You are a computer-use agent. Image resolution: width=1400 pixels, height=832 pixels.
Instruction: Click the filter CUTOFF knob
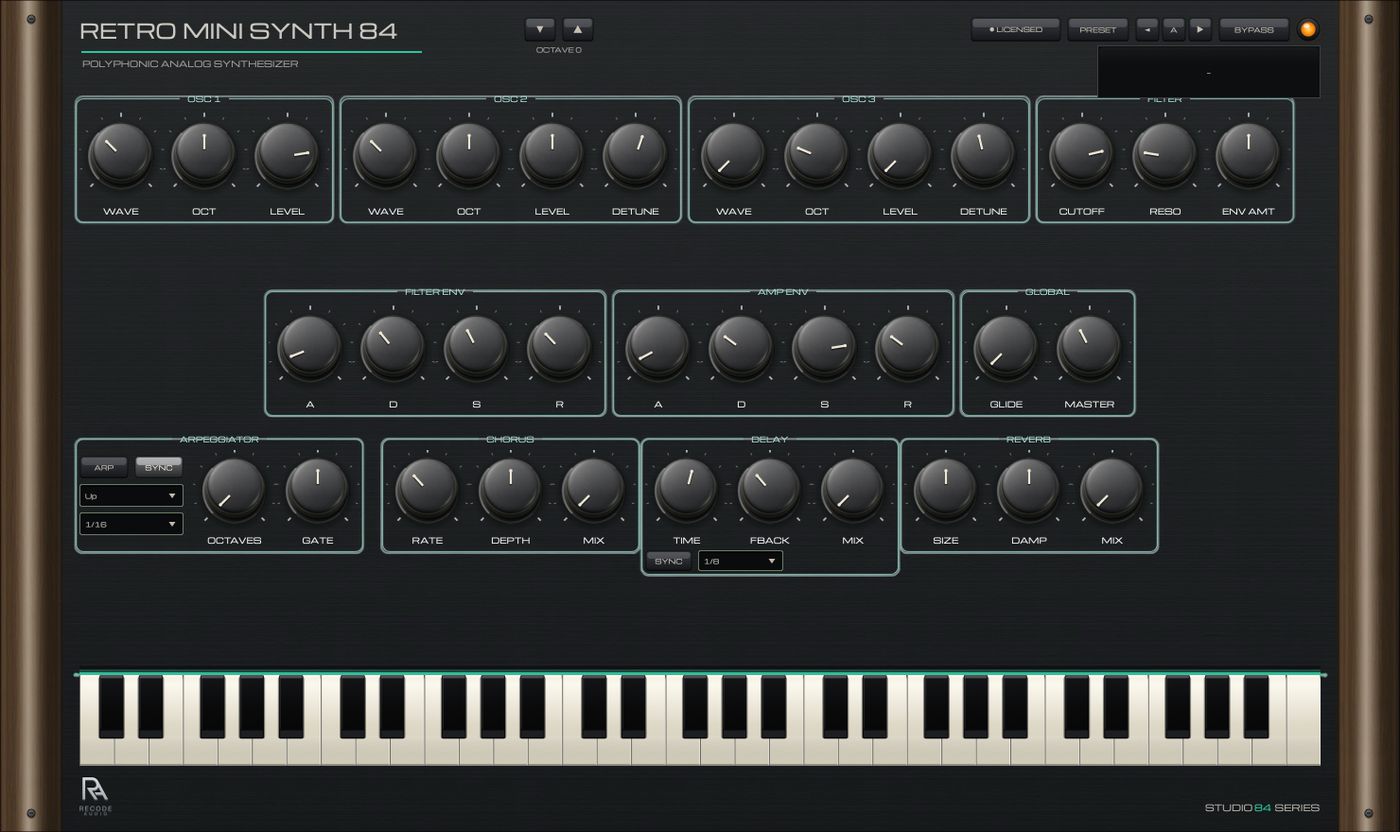pos(1081,154)
